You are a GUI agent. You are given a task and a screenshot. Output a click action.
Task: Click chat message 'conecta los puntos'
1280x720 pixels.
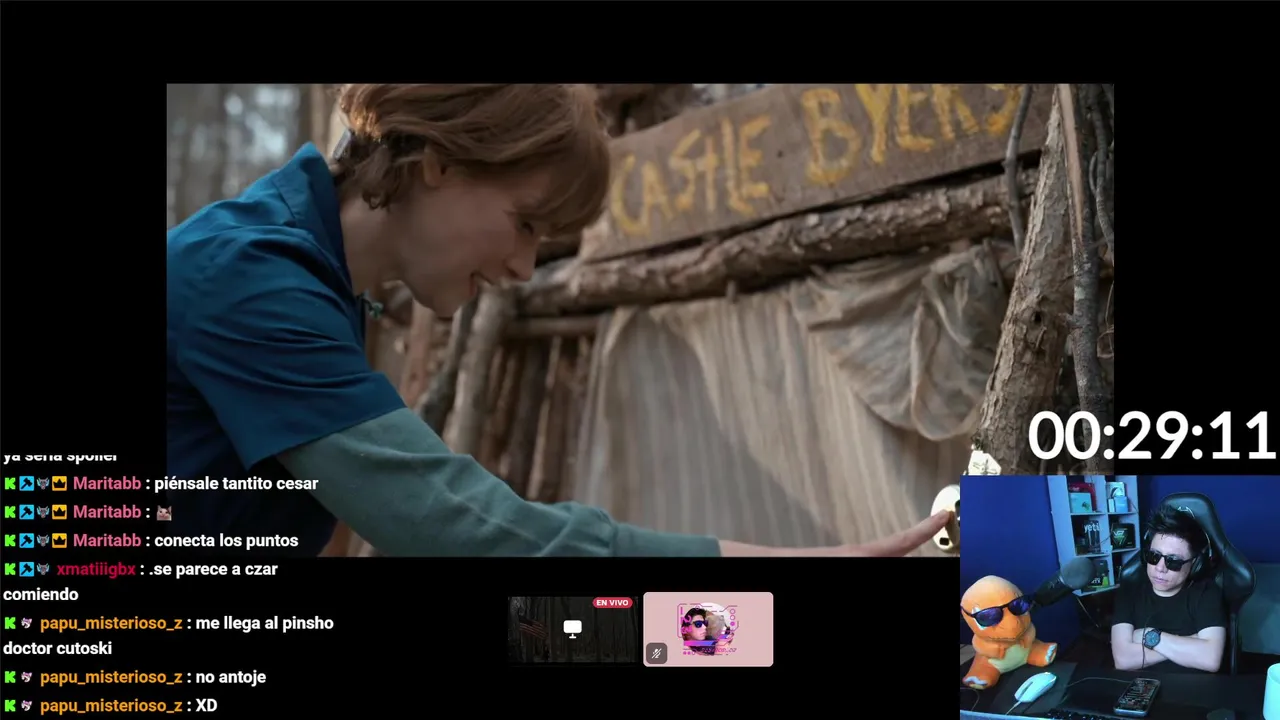(x=226, y=541)
